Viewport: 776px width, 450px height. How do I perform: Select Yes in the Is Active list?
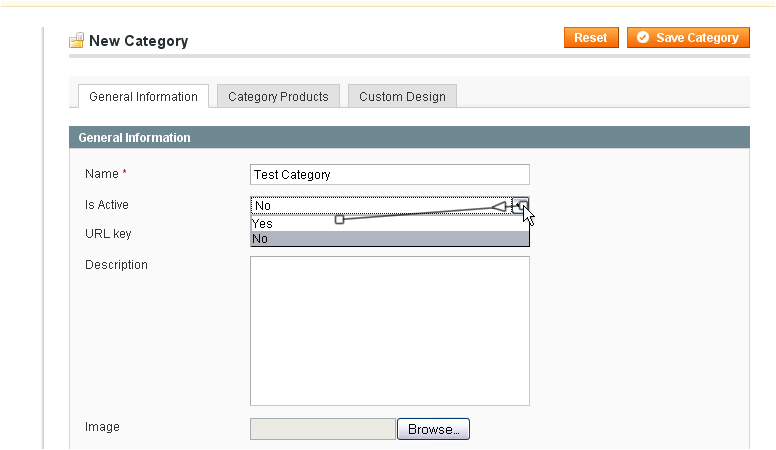(389, 224)
